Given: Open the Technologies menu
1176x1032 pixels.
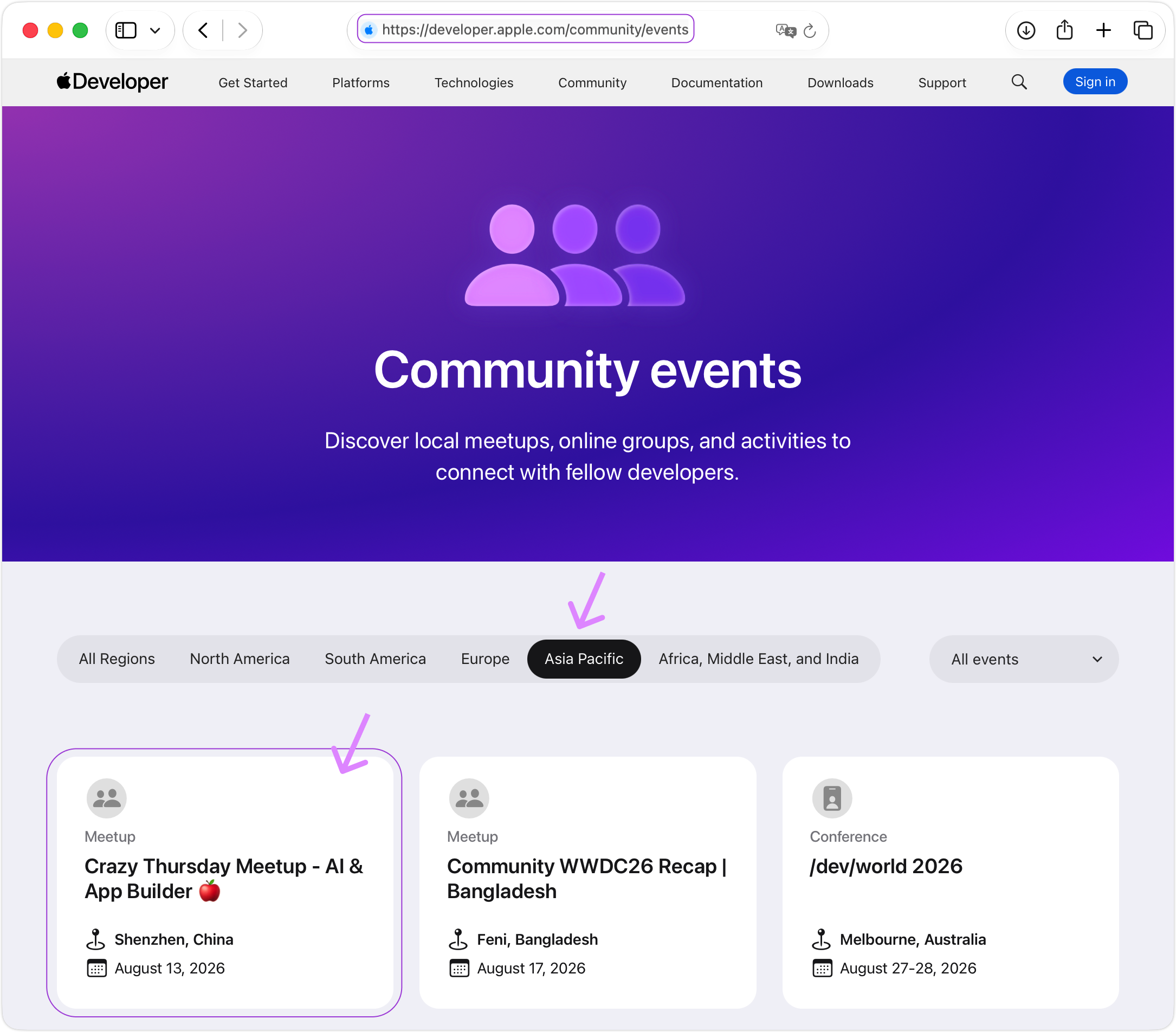Looking at the screenshot, I should [x=474, y=82].
